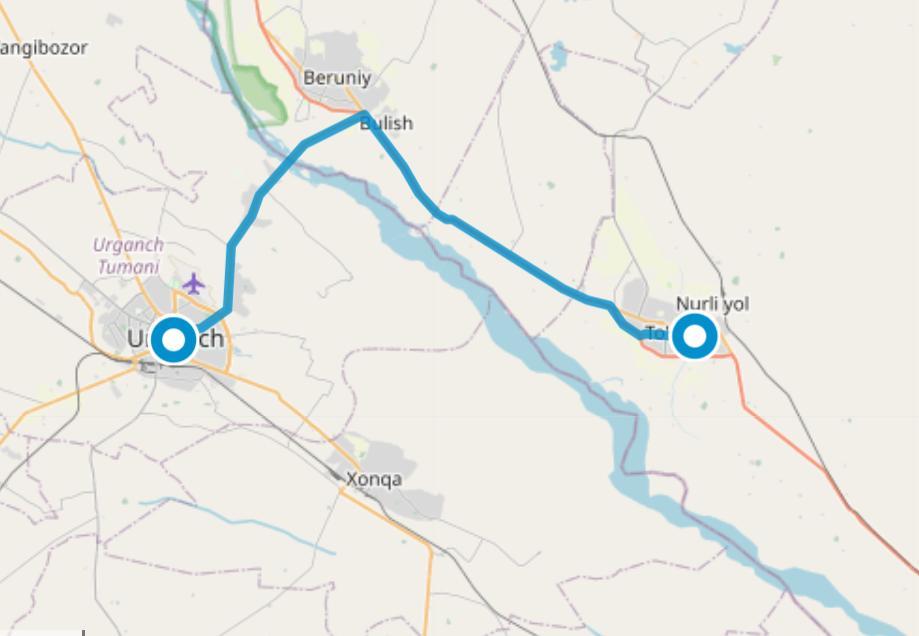Viewport: 919px width, 636px height.
Task: Select the Xonqa town label
Action: pos(374,479)
